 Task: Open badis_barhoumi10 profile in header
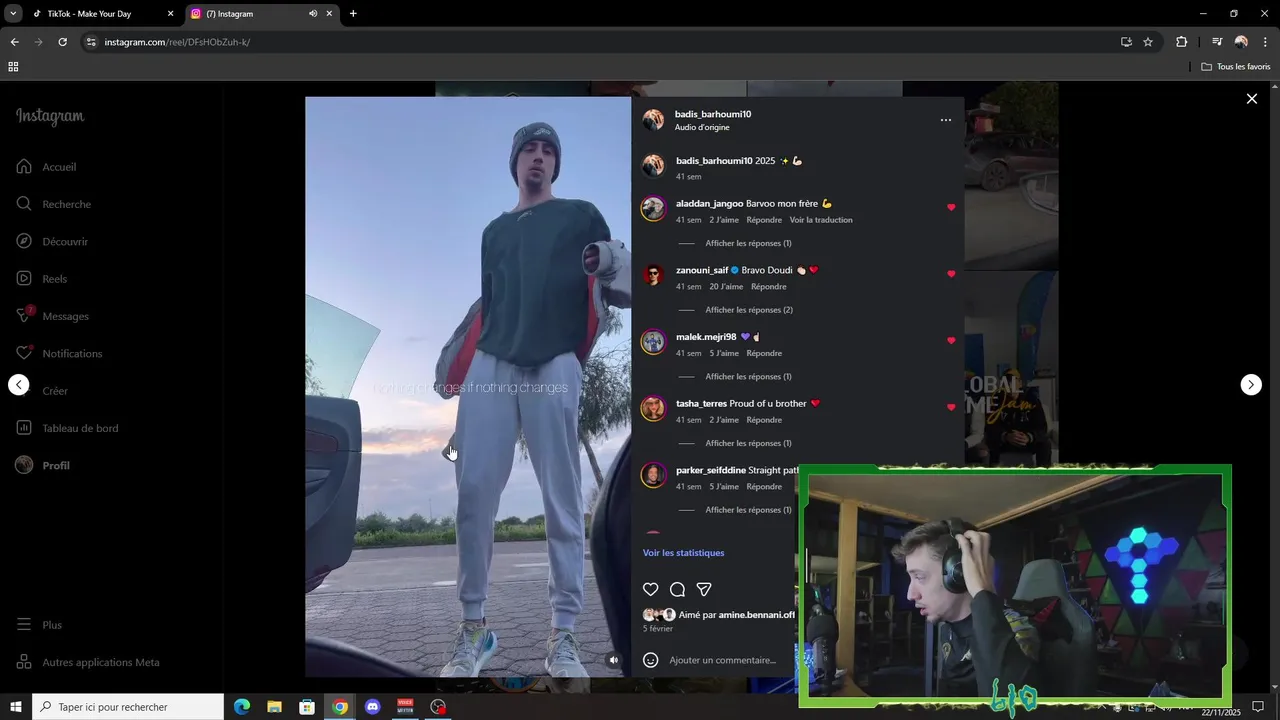713,114
